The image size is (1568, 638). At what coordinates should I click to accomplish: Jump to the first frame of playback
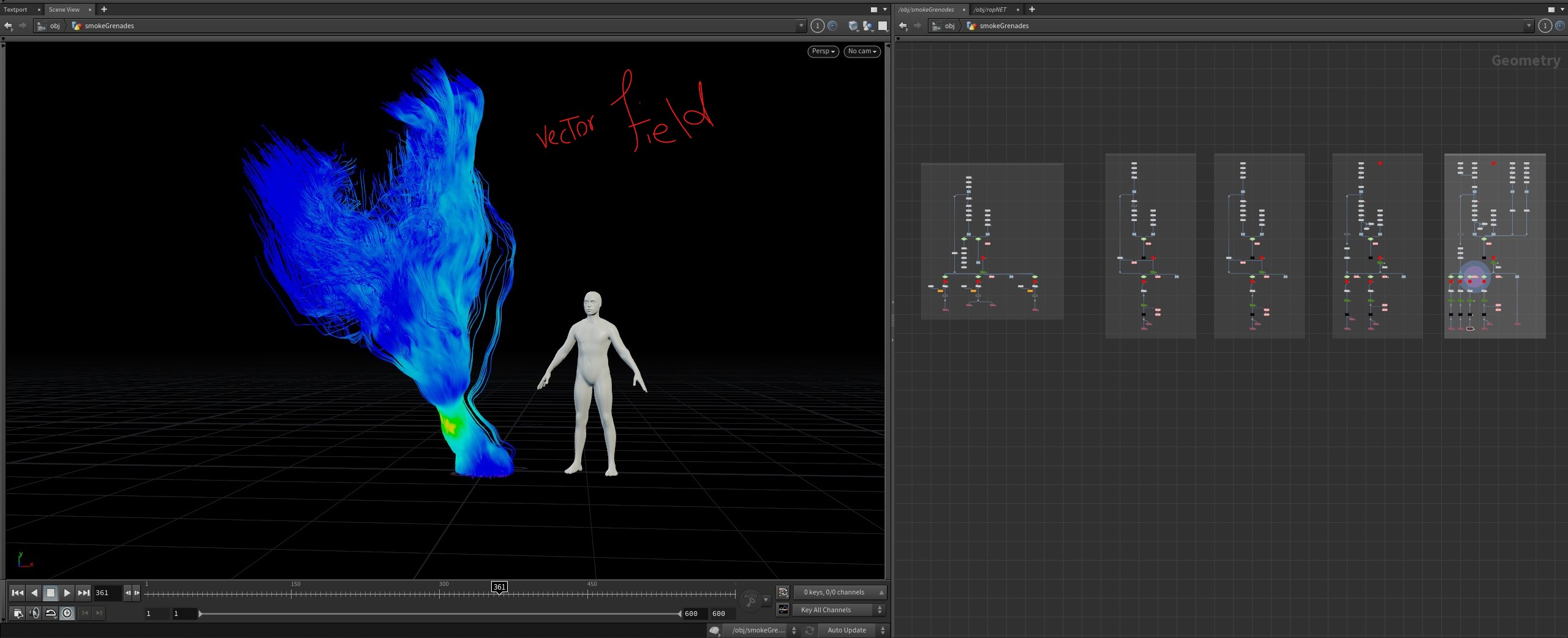[18, 593]
